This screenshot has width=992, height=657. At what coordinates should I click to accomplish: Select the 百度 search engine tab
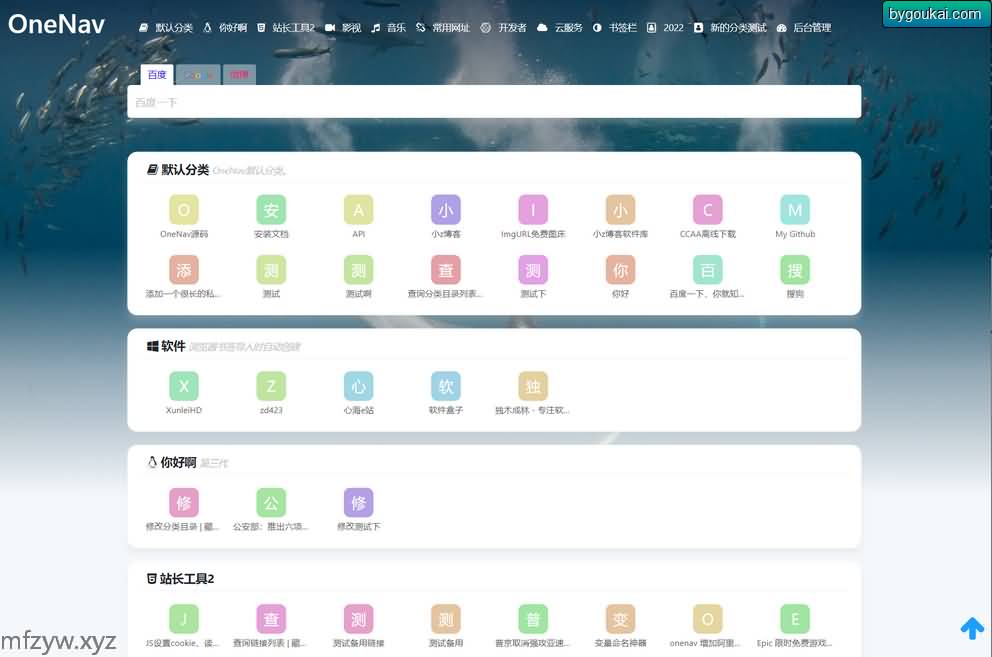click(157, 75)
